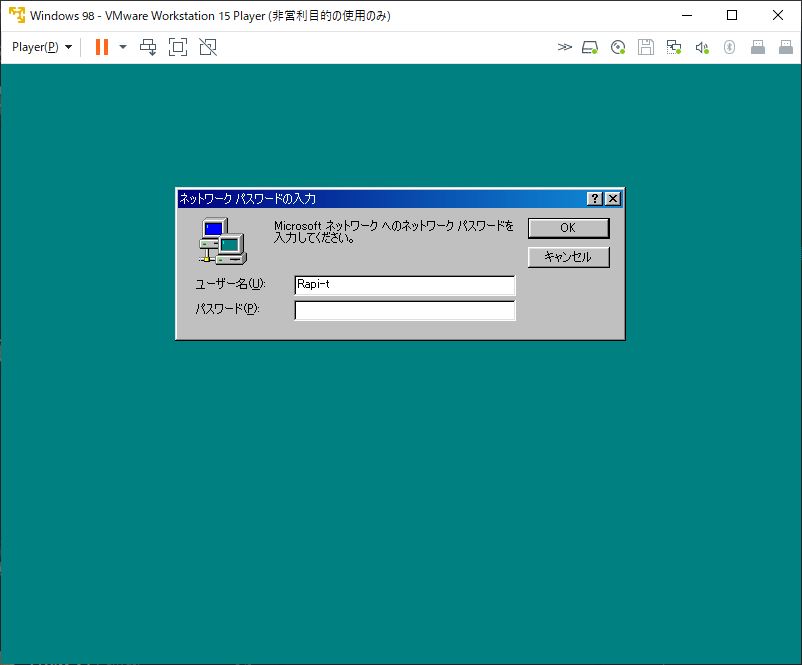Click OK in the network password dialog

point(568,228)
